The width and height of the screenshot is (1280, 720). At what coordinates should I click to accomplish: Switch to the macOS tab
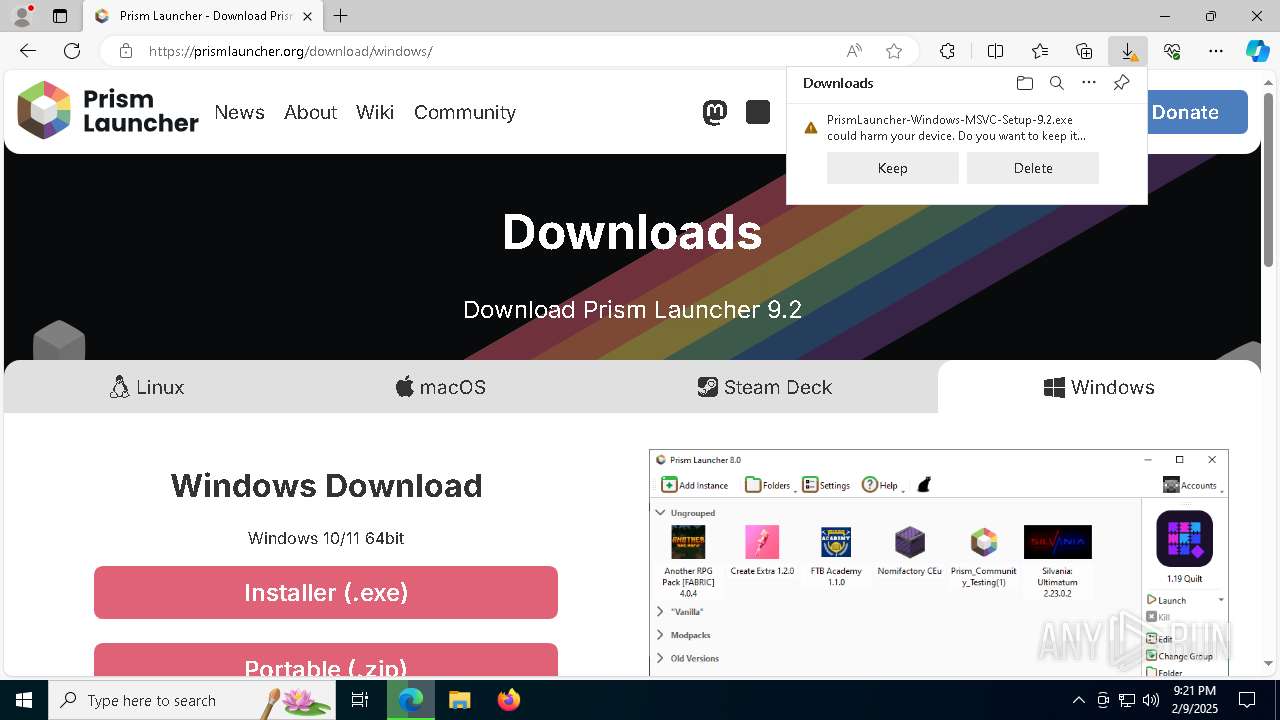click(x=441, y=387)
